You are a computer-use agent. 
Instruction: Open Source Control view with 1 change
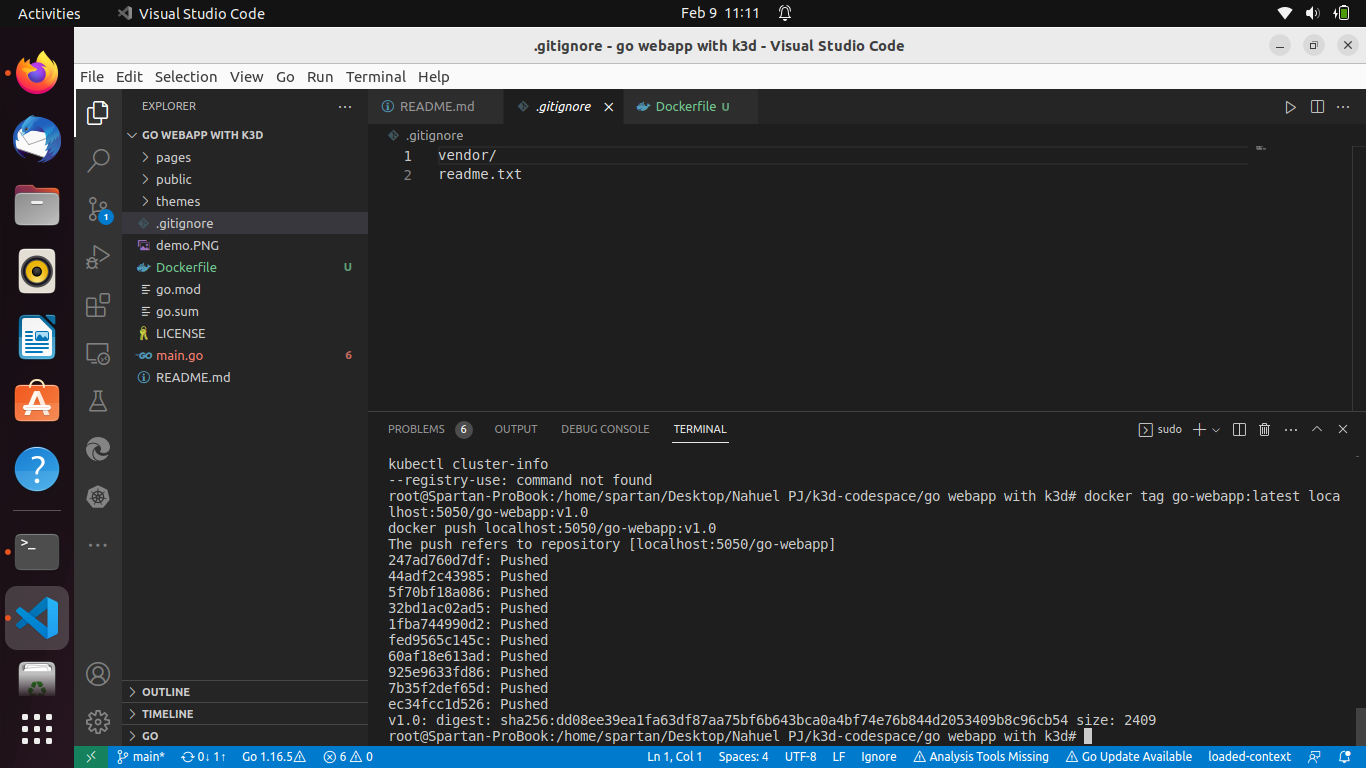(x=98, y=209)
